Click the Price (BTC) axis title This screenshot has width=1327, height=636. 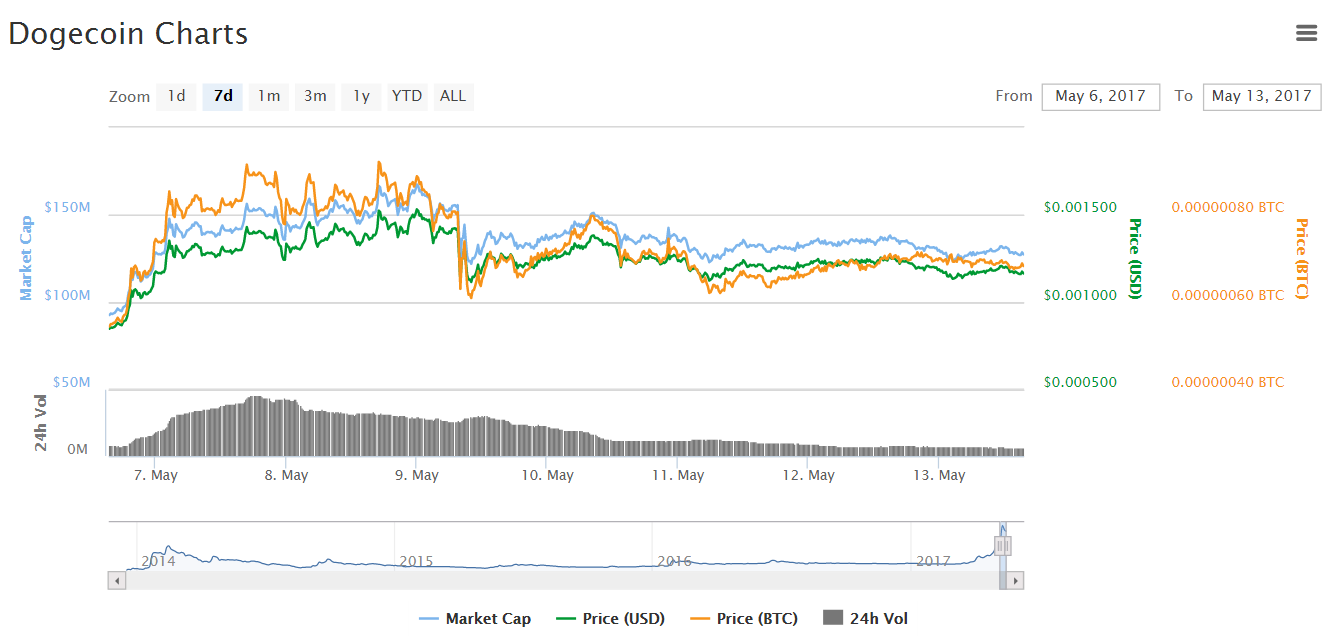click(x=1302, y=258)
